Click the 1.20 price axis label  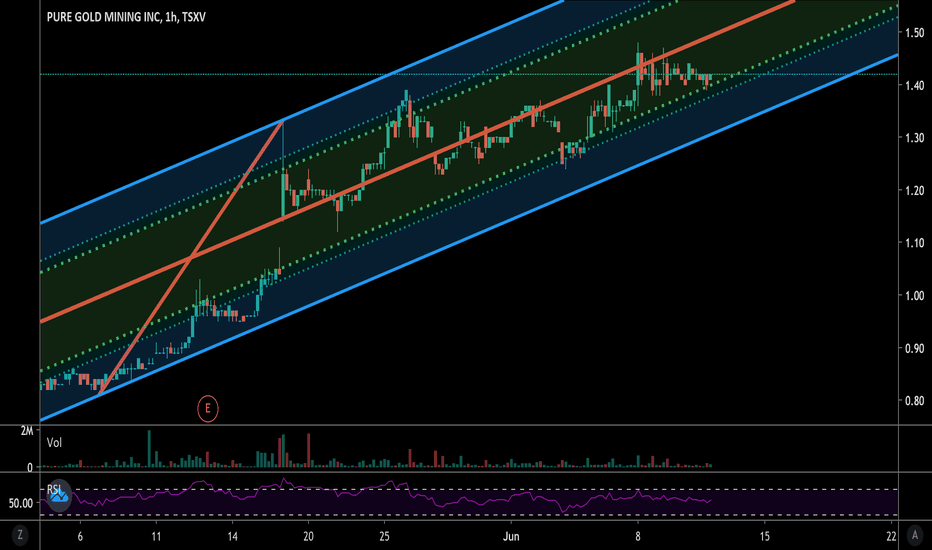tap(914, 191)
